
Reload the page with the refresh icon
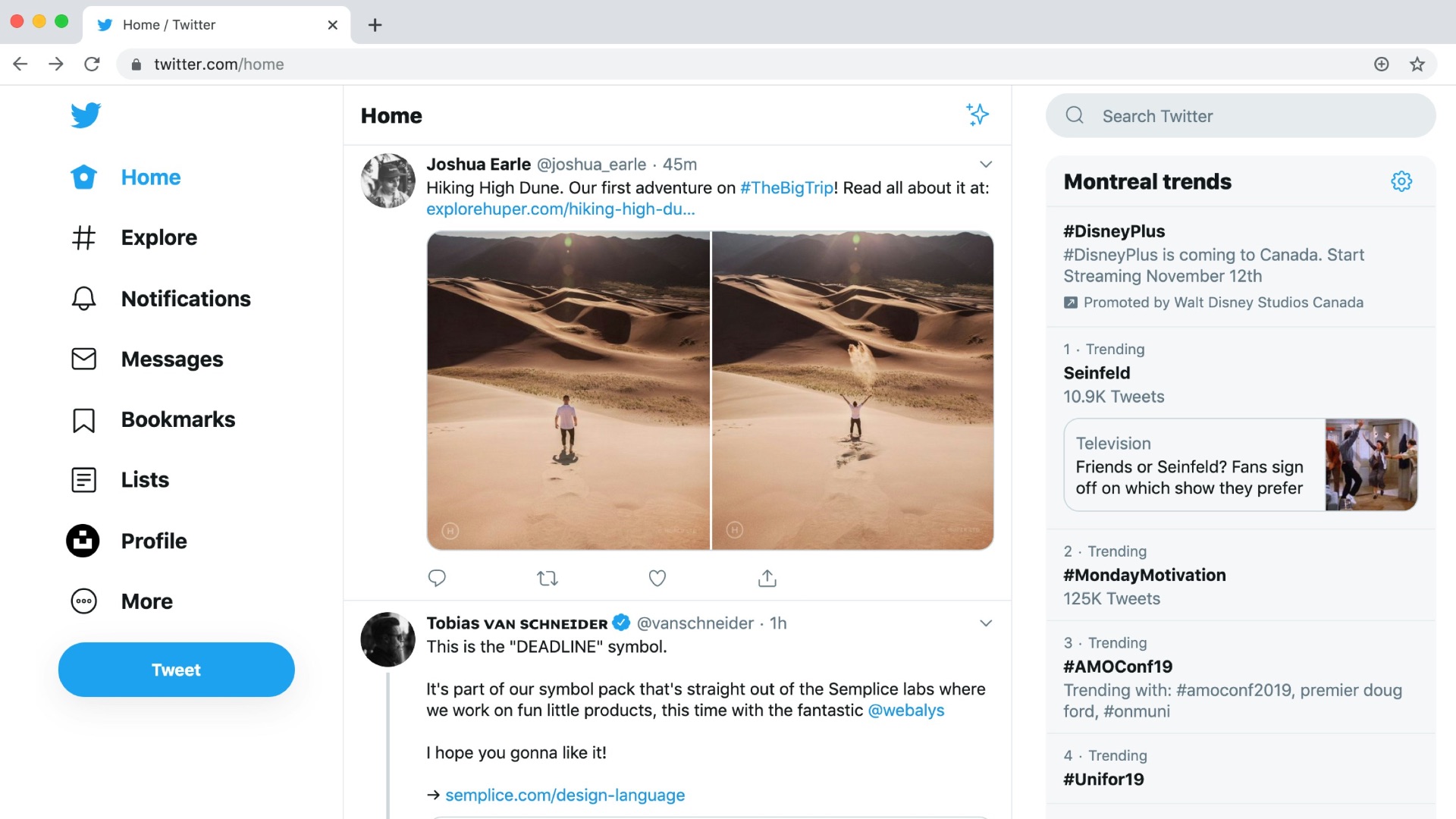tap(92, 64)
